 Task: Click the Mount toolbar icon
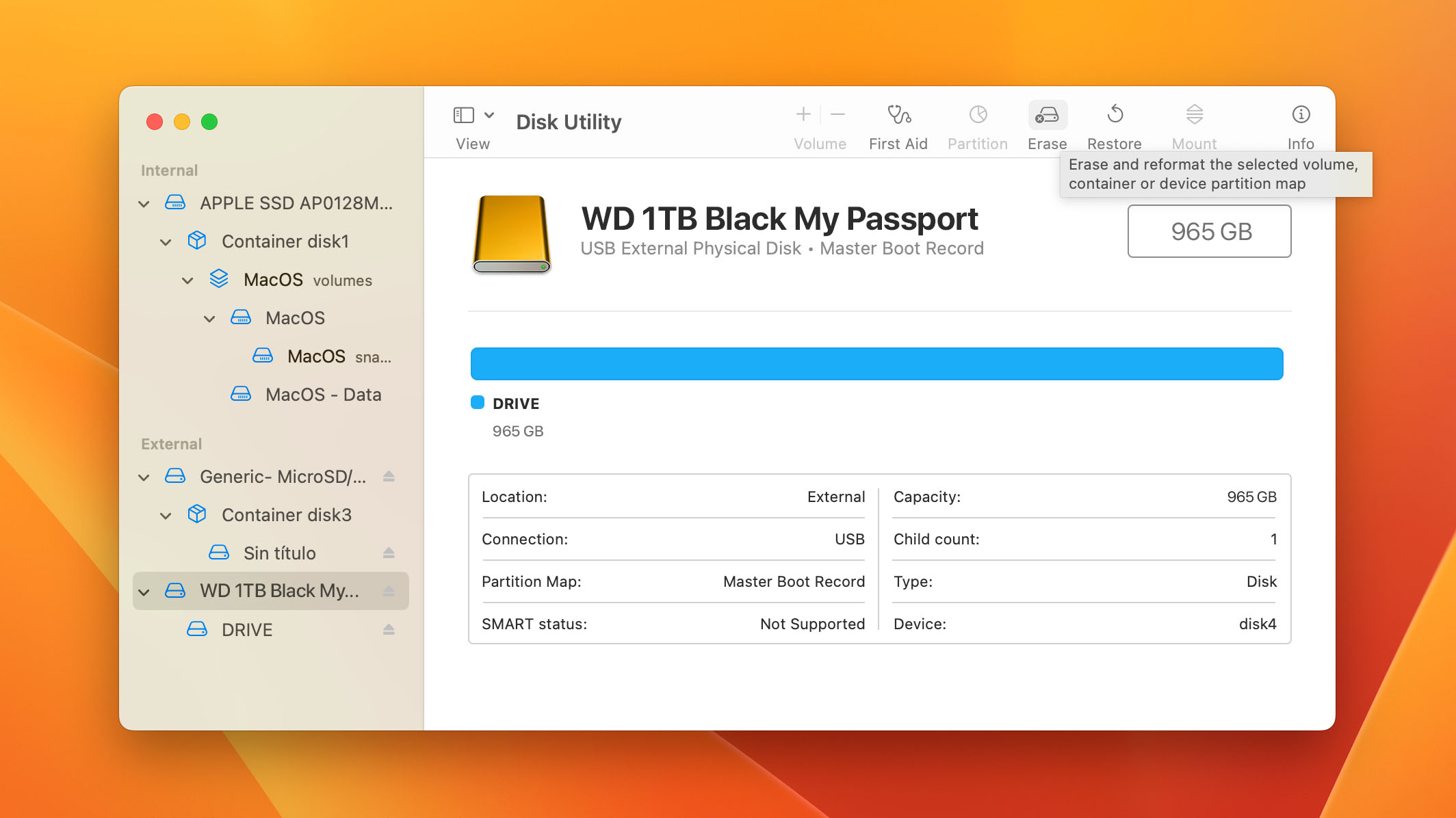[1194, 114]
